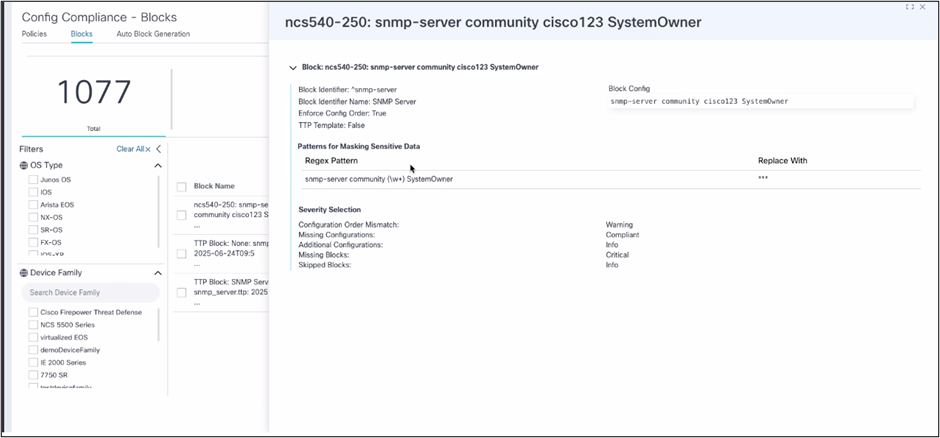The width and height of the screenshot is (940, 438).
Task: Click the Replace With column header
Action: pos(782,161)
